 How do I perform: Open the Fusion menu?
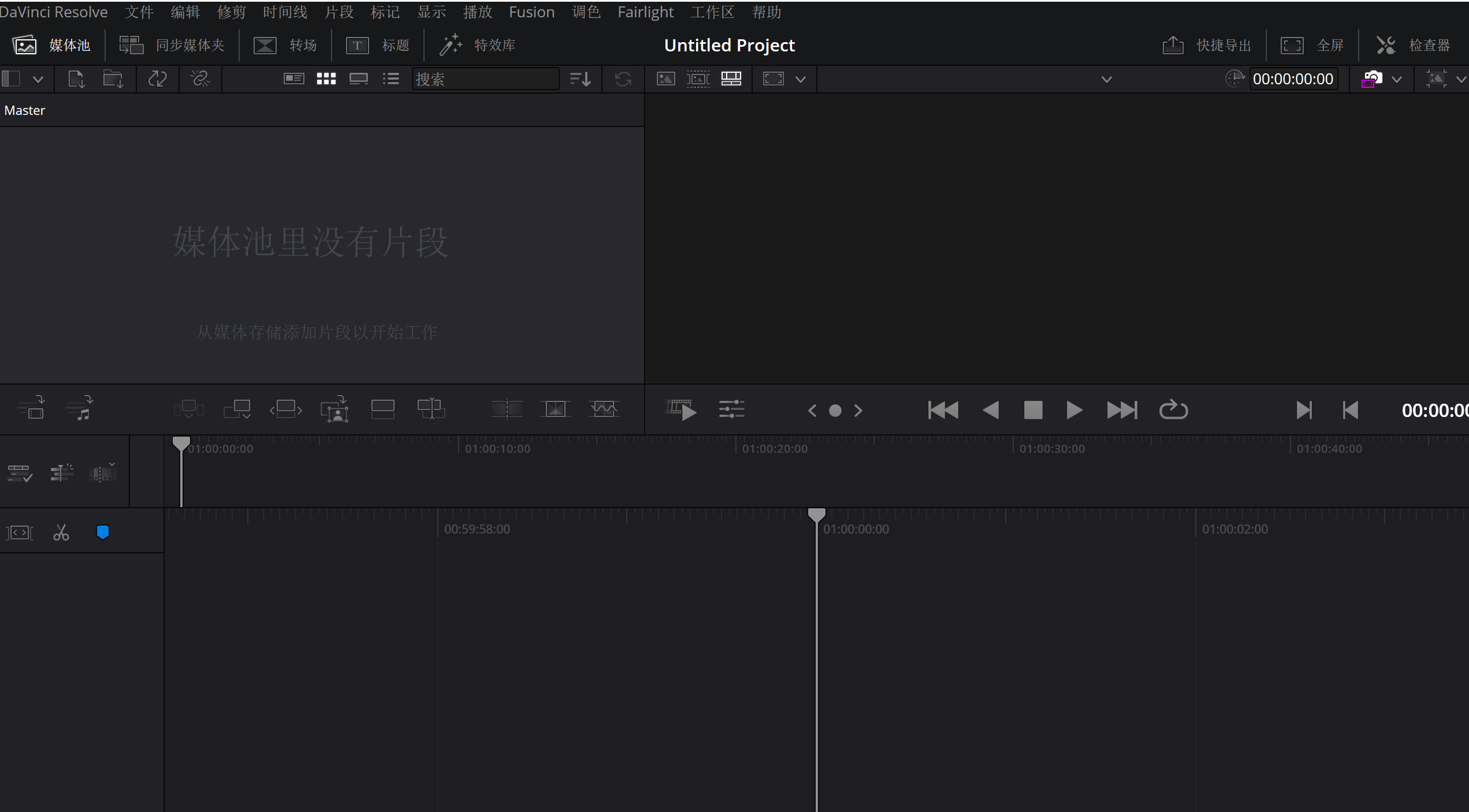pyautogui.click(x=531, y=12)
